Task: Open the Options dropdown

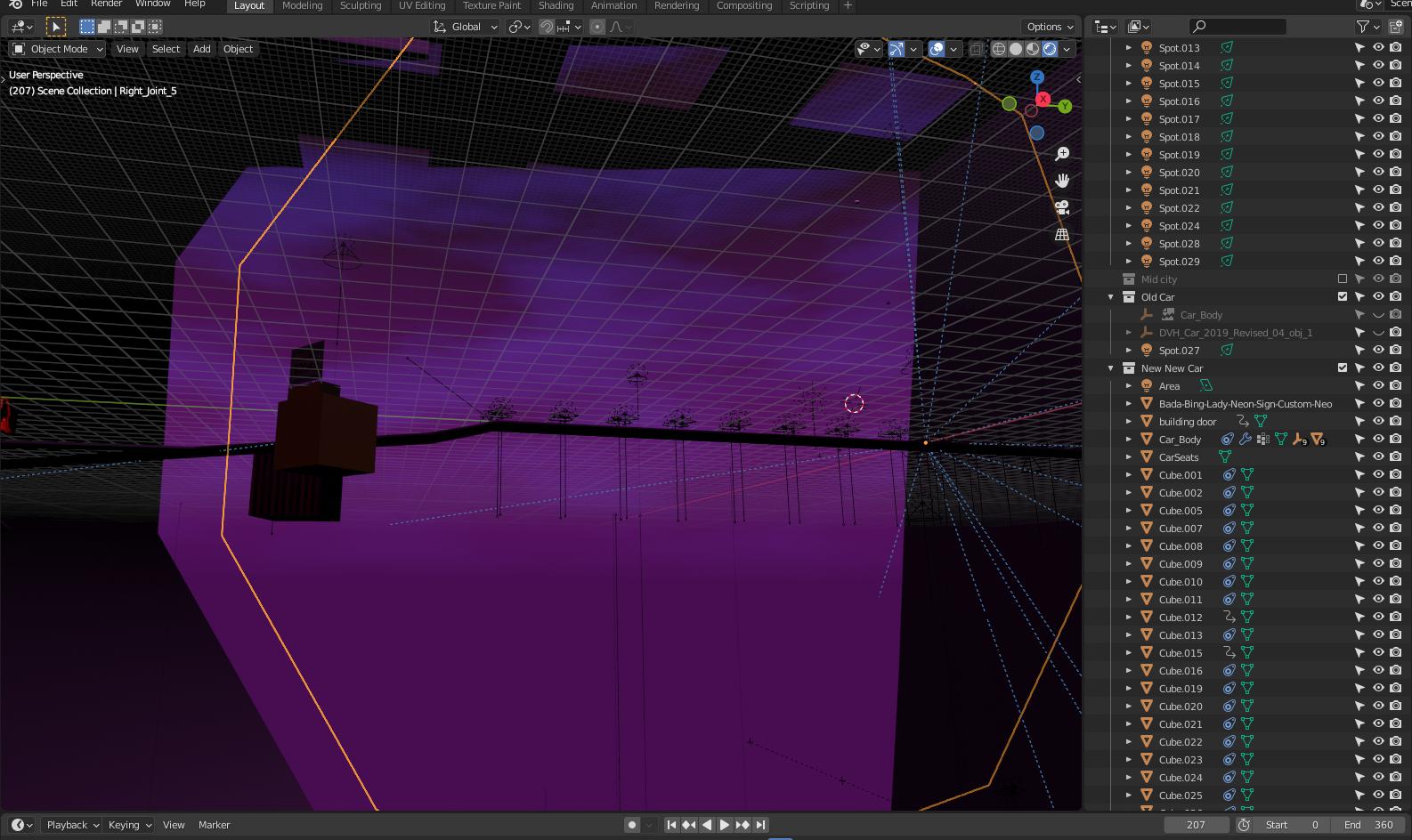Action: click(x=1049, y=27)
